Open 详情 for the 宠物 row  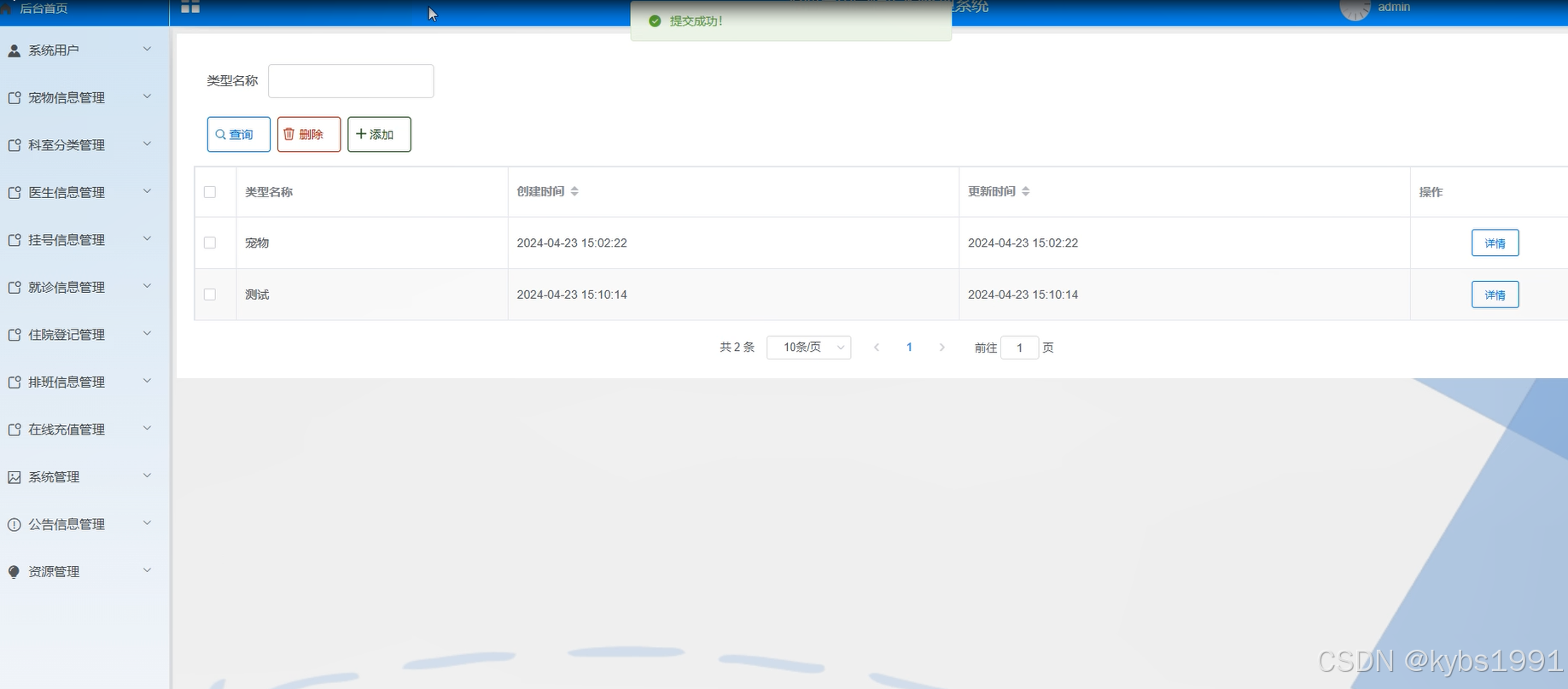[1495, 243]
